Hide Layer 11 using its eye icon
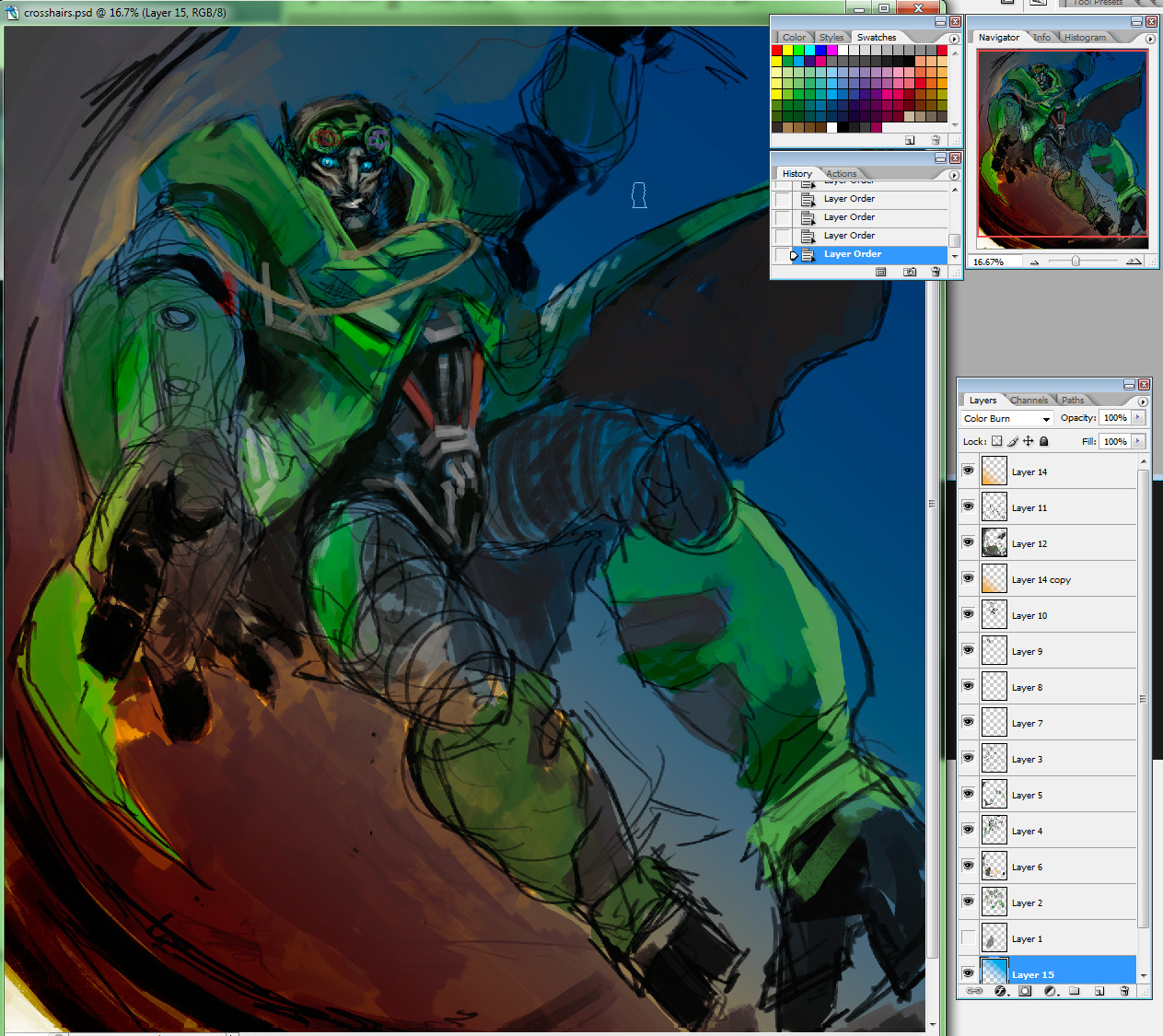1163x1036 pixels. coord(968,506)
